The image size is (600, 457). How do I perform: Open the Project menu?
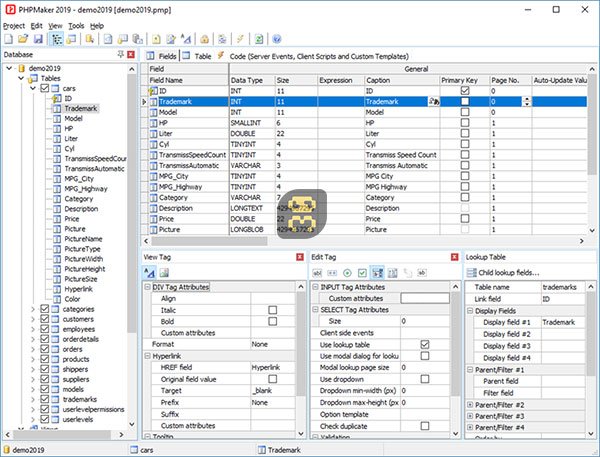pyautogui.click(x=14, y=26)
